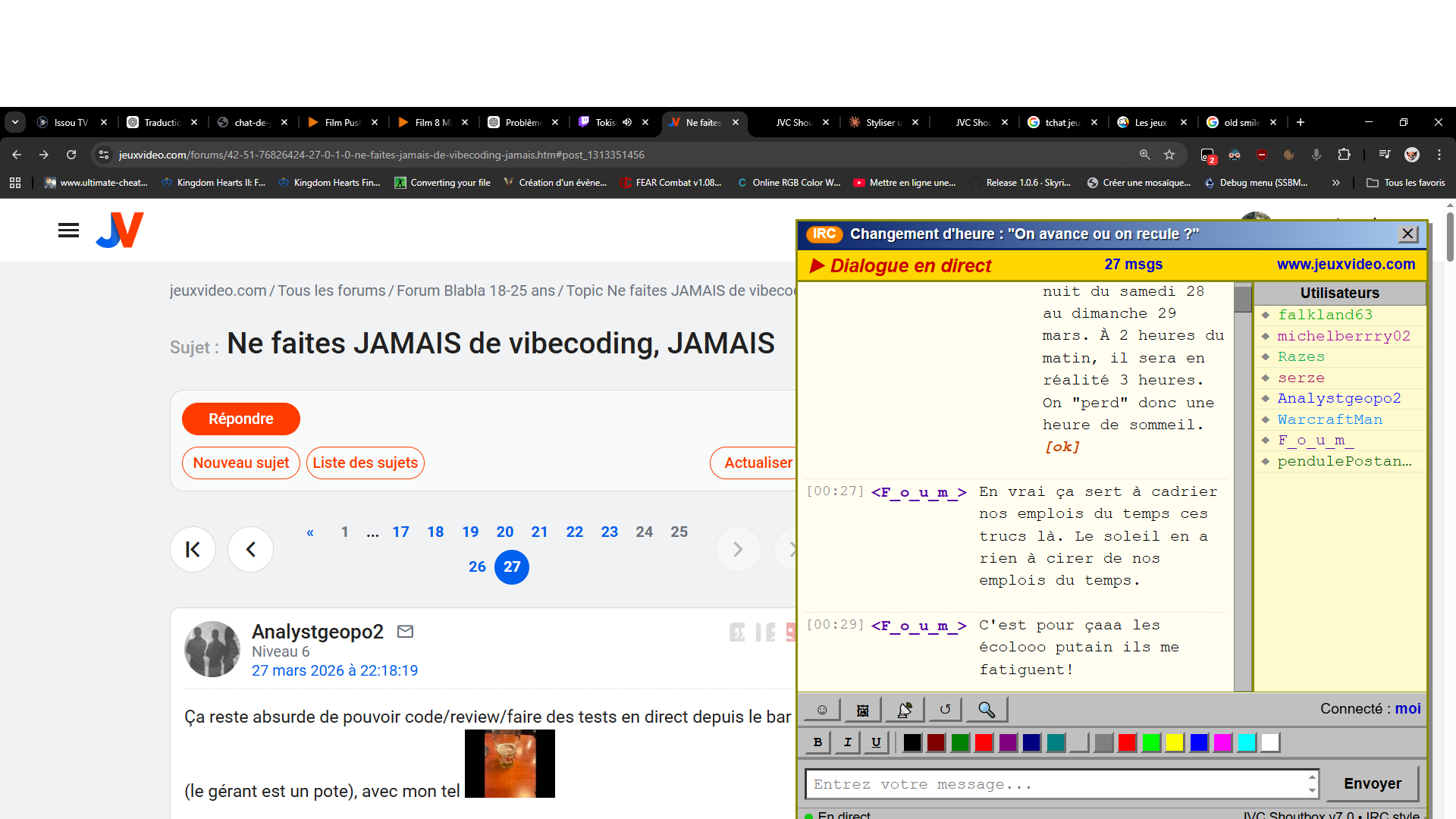
Task: Go to first page with skip-back button
Action: (x=193, y=549)
